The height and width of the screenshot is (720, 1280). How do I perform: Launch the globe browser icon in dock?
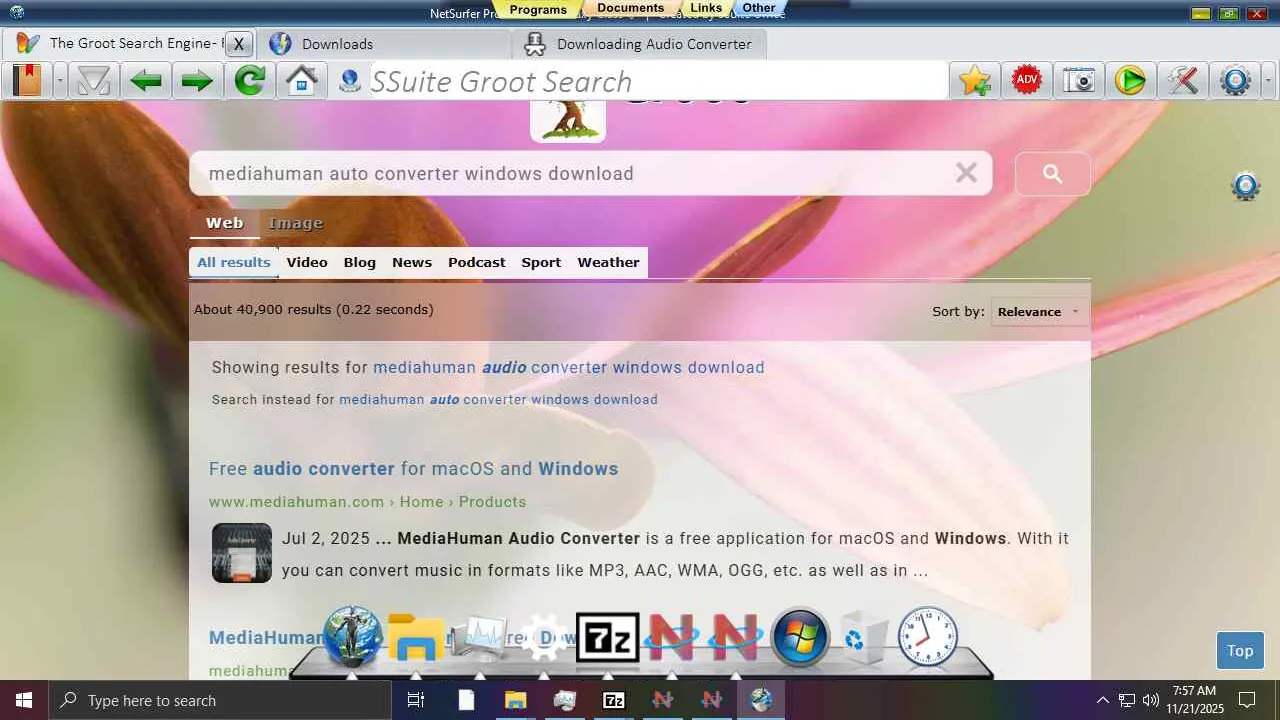click(352, 636)
